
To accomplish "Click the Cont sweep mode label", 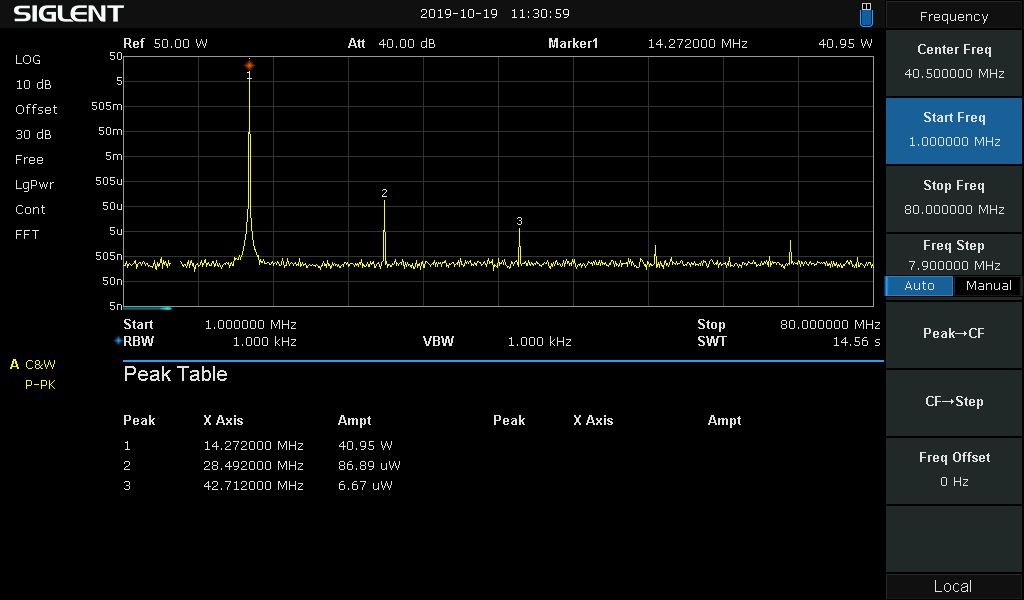I will [x=30, y=210].
